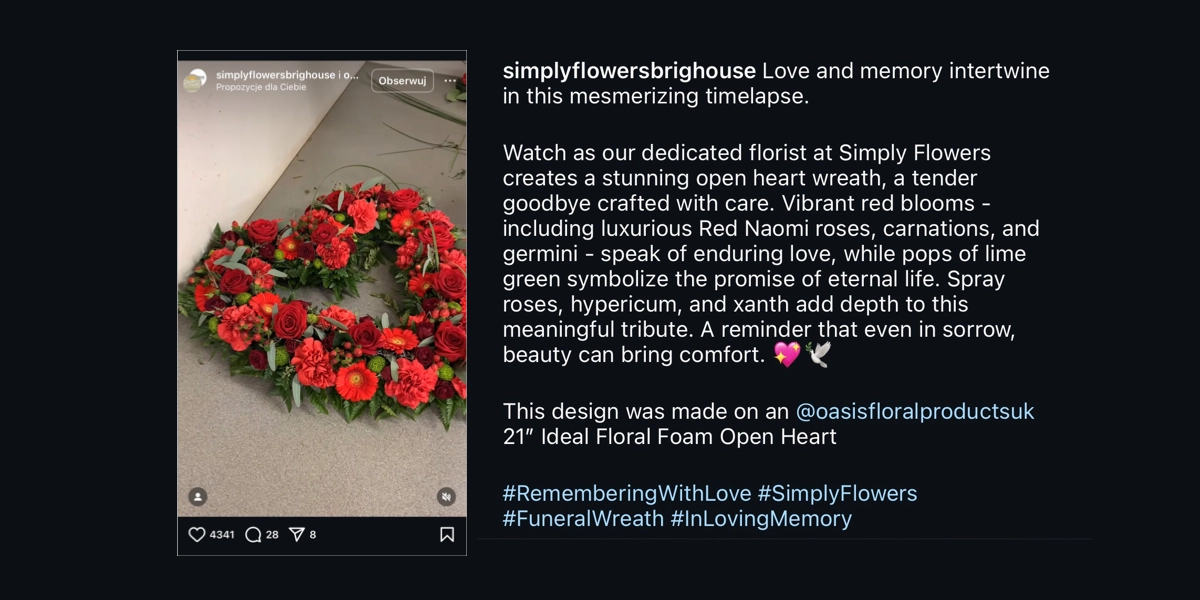Screen dimensions: 1200x600
Task: Show tagged people on the video
Action: click(198, 496)
